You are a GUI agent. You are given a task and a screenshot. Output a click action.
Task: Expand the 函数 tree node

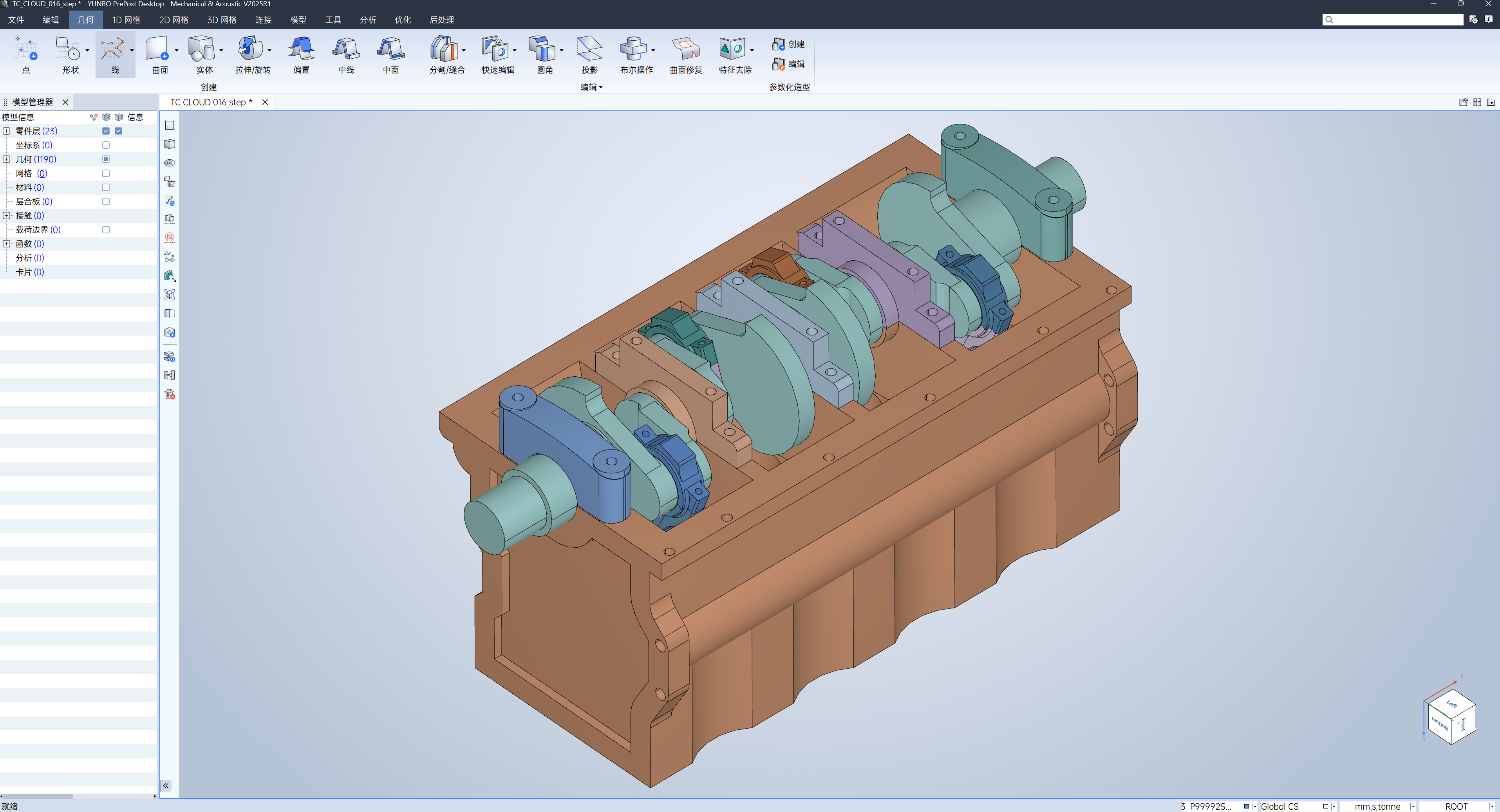click(6, 244)
